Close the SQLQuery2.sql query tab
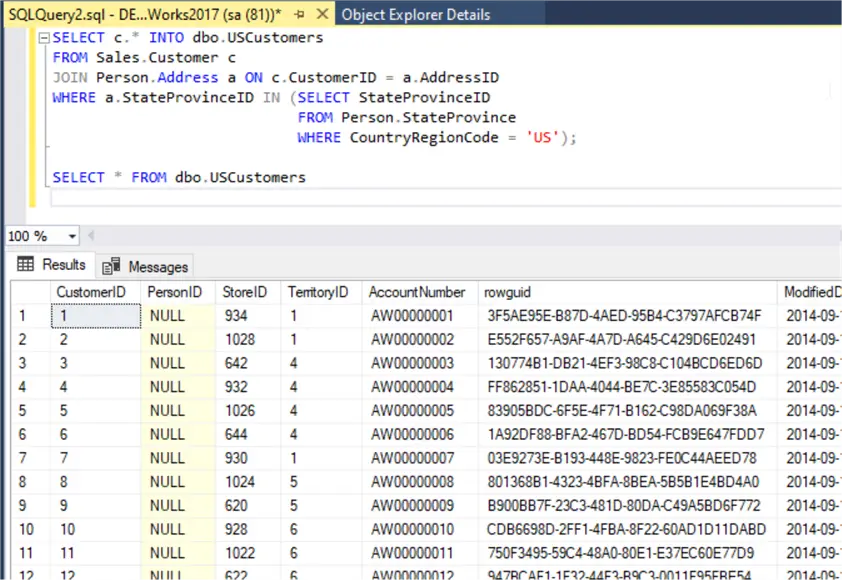Viewport: 842px width, 580px height. pyautogui.click(x=321, y=15)
